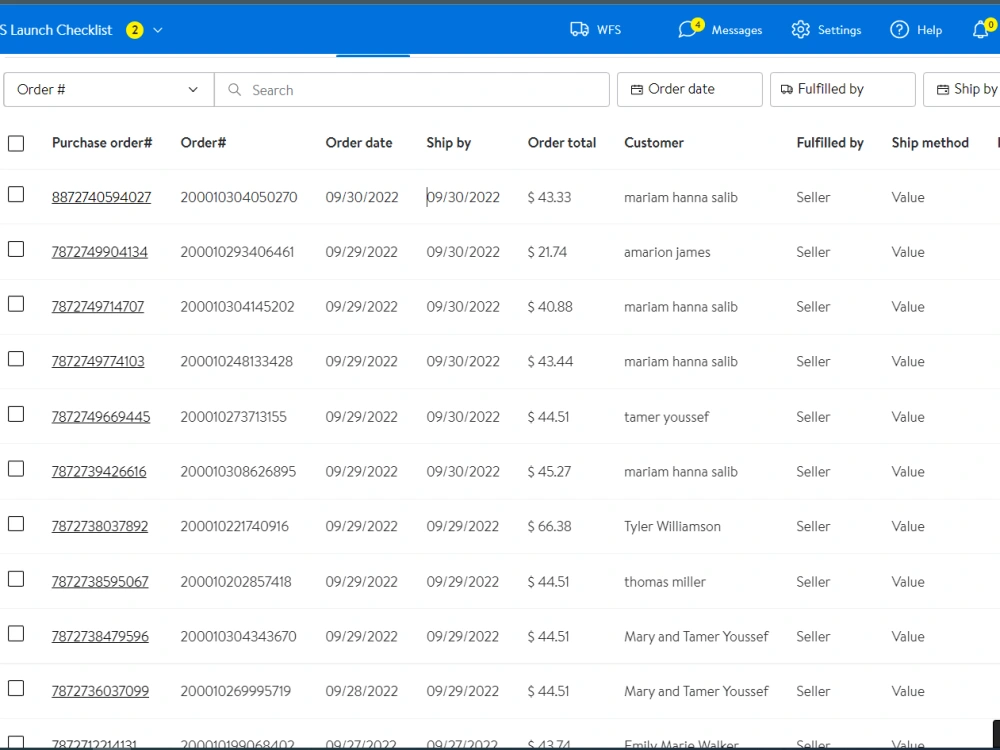Viewport: 1000px width, 750px height.
Task: Open purchase order 7872738479596
Action: click(x=100, y=636)
